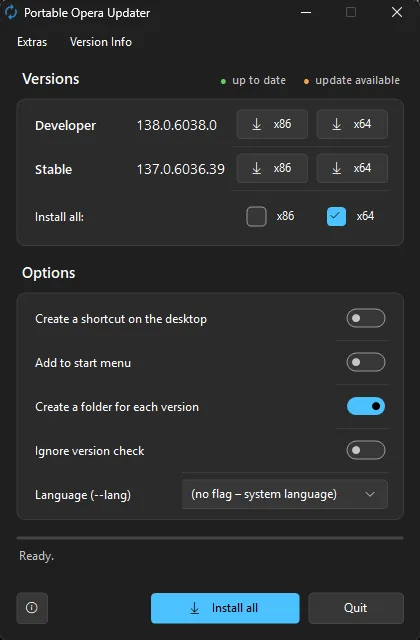The width and height of the screenshot is (420, 640).
Task: Click Developer version number 138.0.6038.0
Action: tap(176, 125)
